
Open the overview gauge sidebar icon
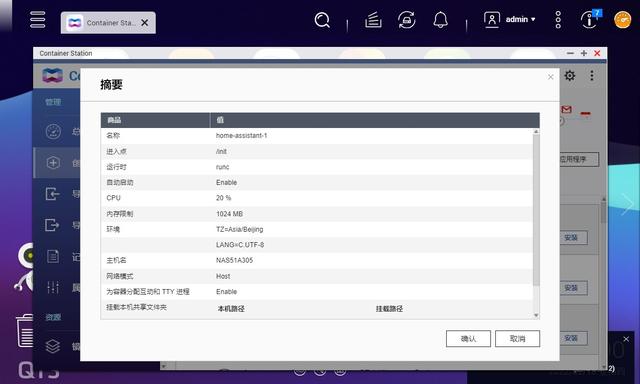(x=53, y=131)
